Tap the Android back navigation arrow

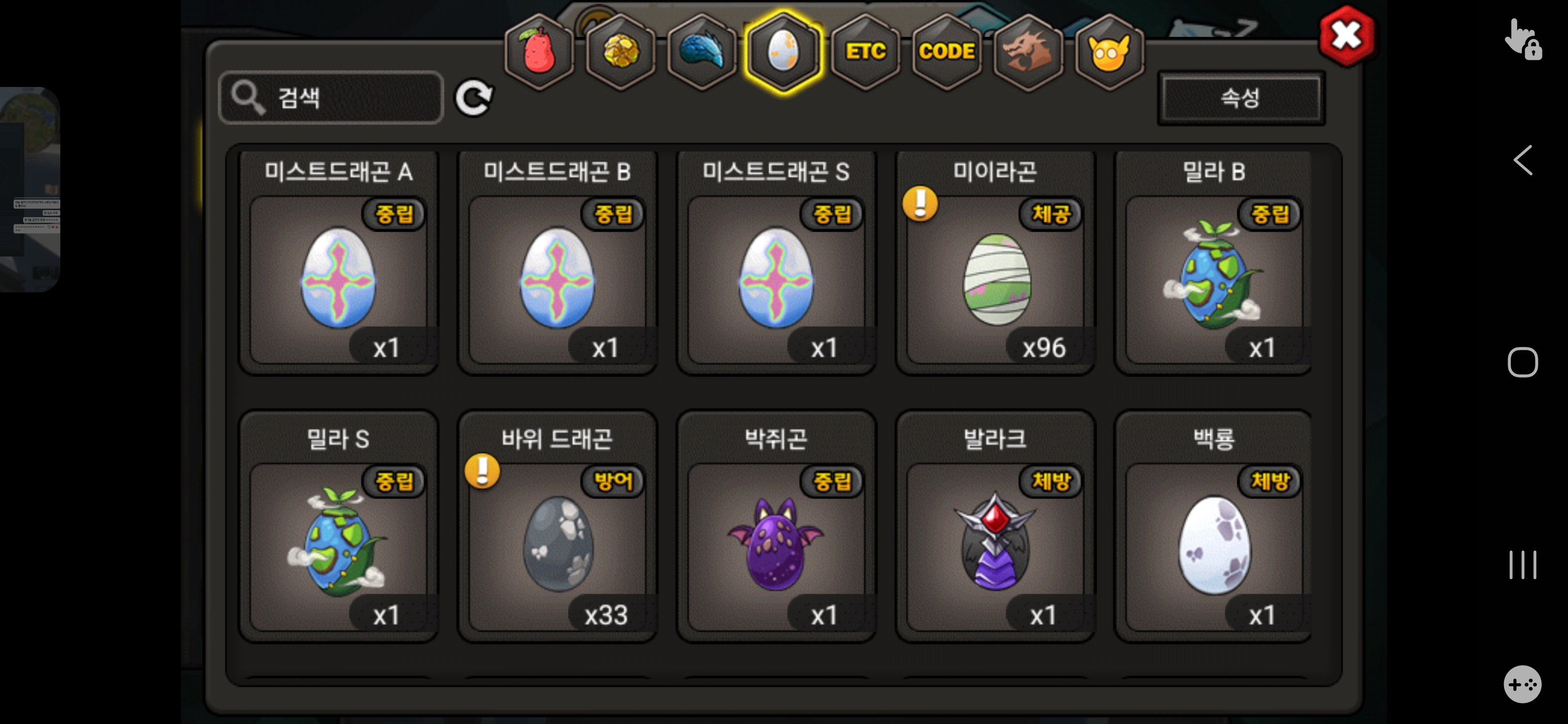click(1523, 160)
